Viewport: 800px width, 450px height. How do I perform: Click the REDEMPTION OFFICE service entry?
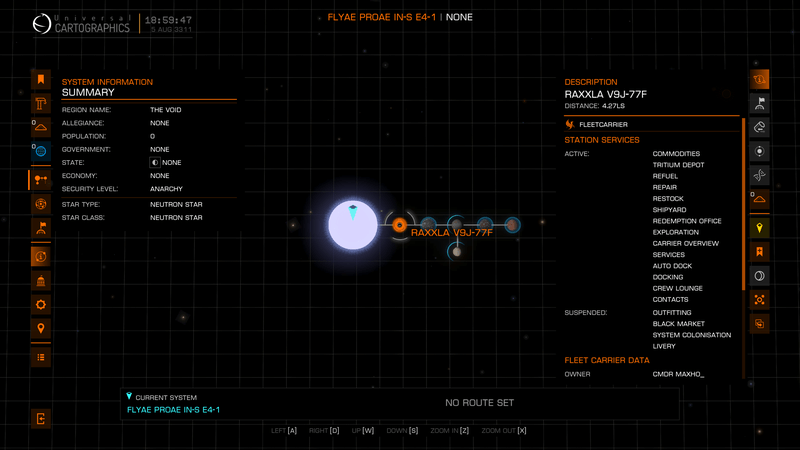pyautogui.click(x=687, y=221)
